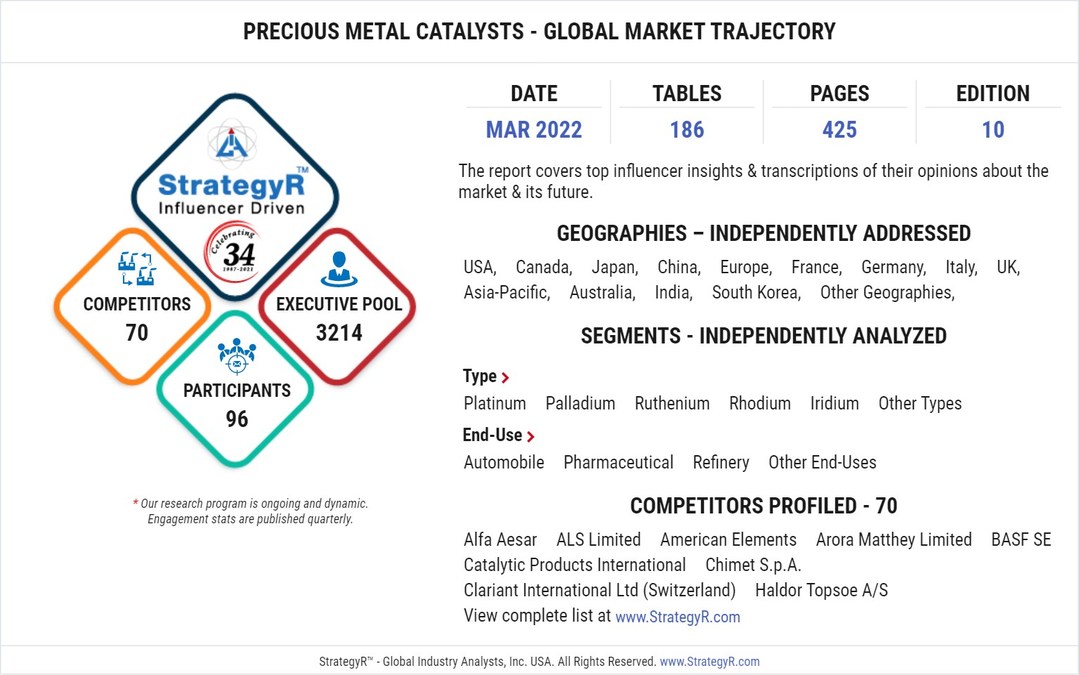Select Automobile end-use segment
This screenshot has height=675, width=1079.
(x=504, y=463)
